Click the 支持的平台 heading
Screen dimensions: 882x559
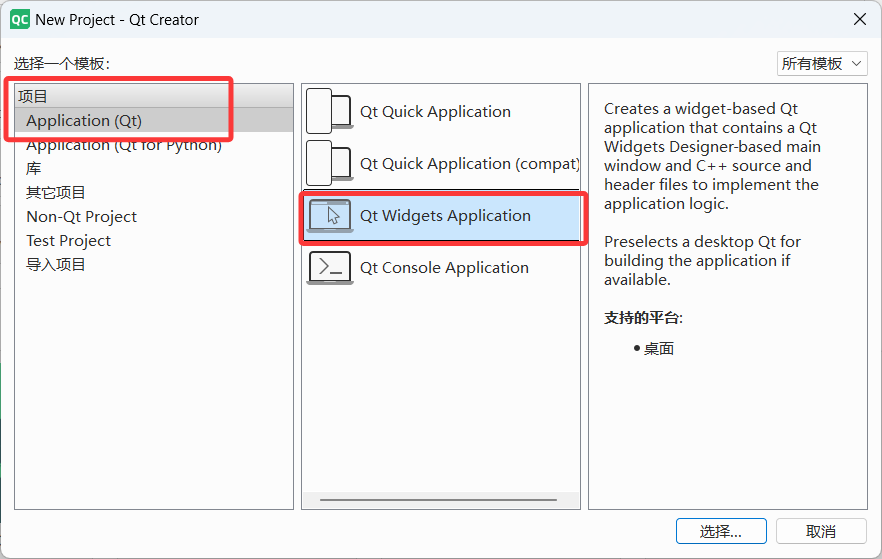[643, 318]
